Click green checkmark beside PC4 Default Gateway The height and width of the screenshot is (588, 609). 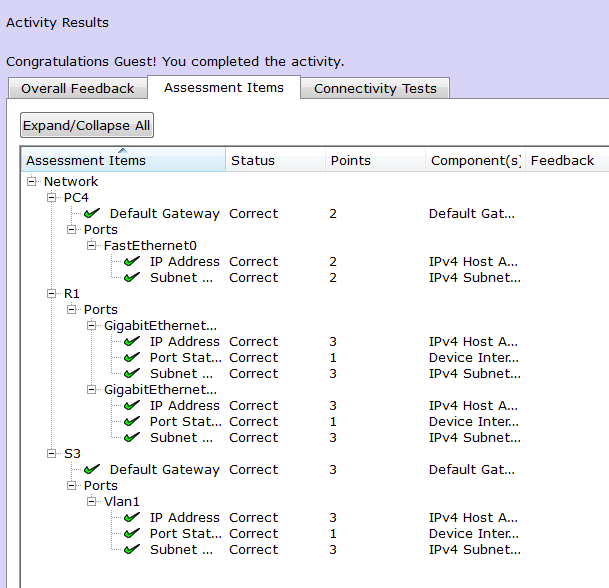92,213
